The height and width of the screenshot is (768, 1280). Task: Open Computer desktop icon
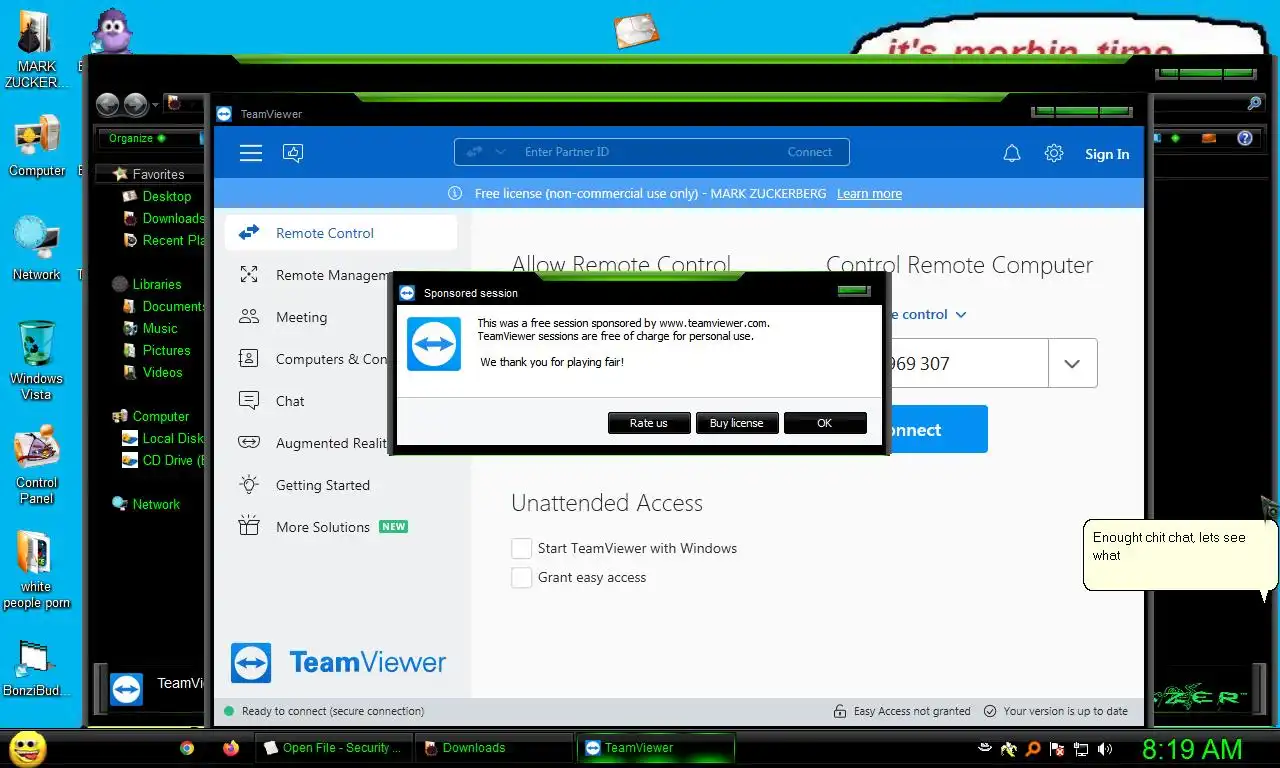pos(37,146)
